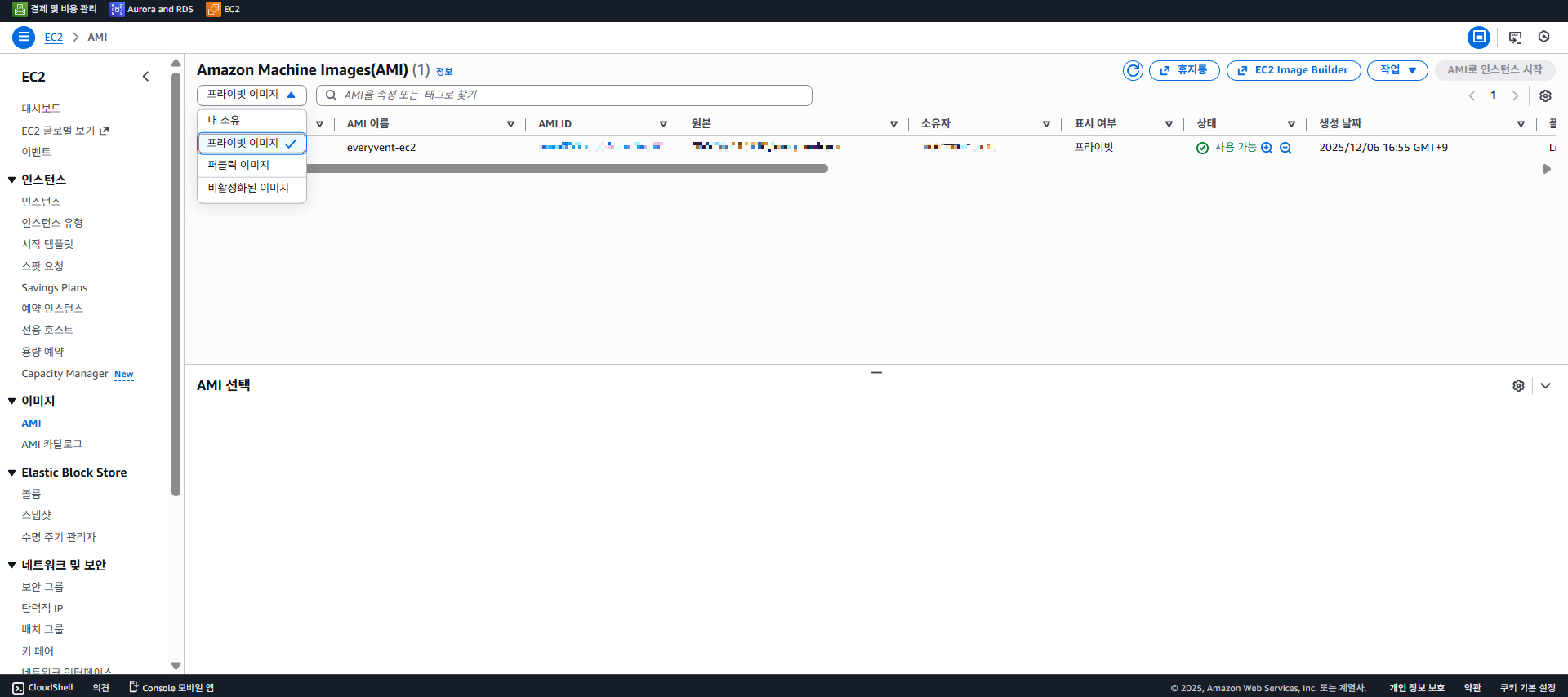Open 키 페어 in the sidebar
Image resolution: width=1568 pixels, height=697 pixels.
37,651
